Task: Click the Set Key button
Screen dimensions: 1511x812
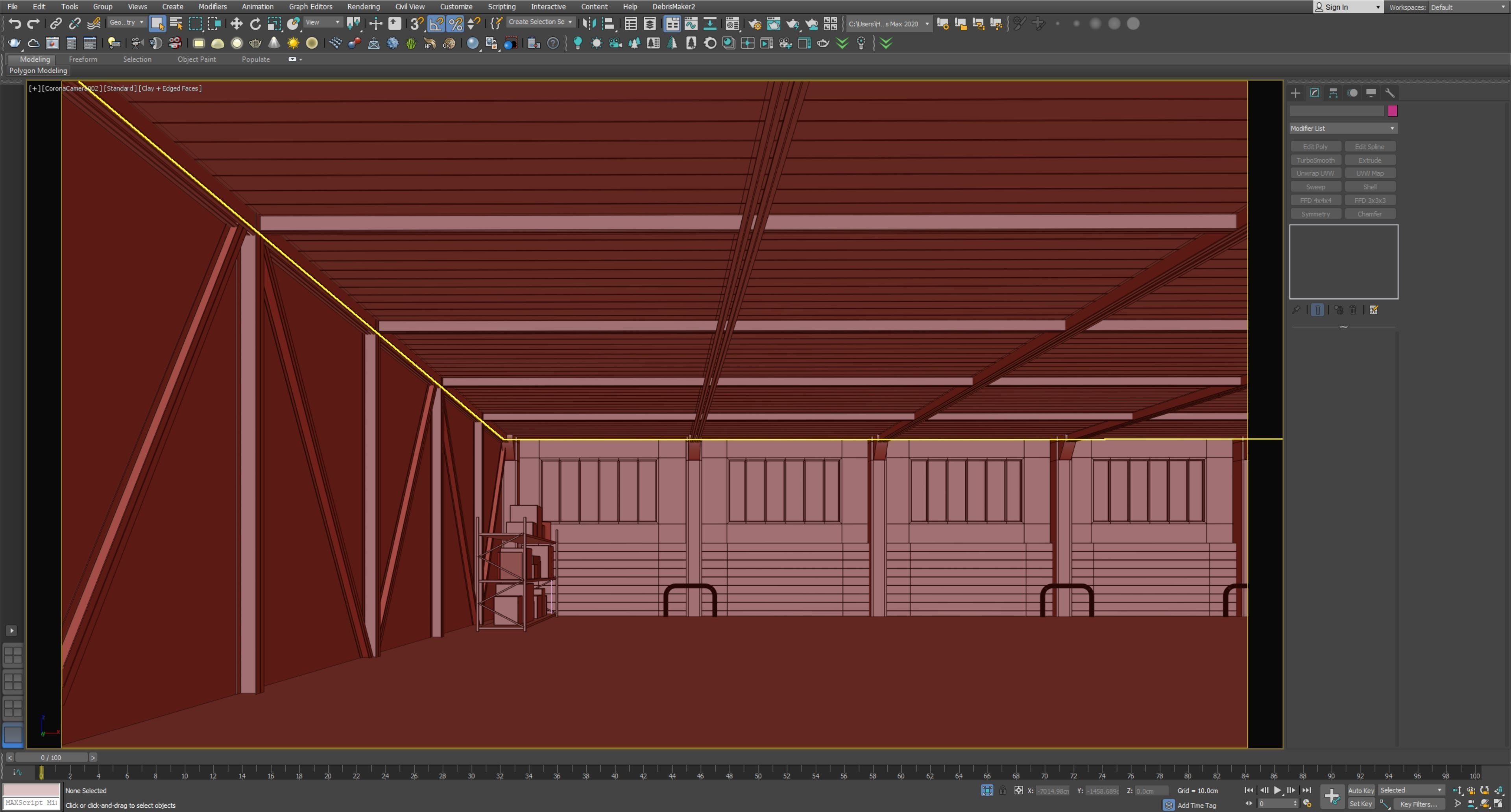Action: click(1361, 804)
